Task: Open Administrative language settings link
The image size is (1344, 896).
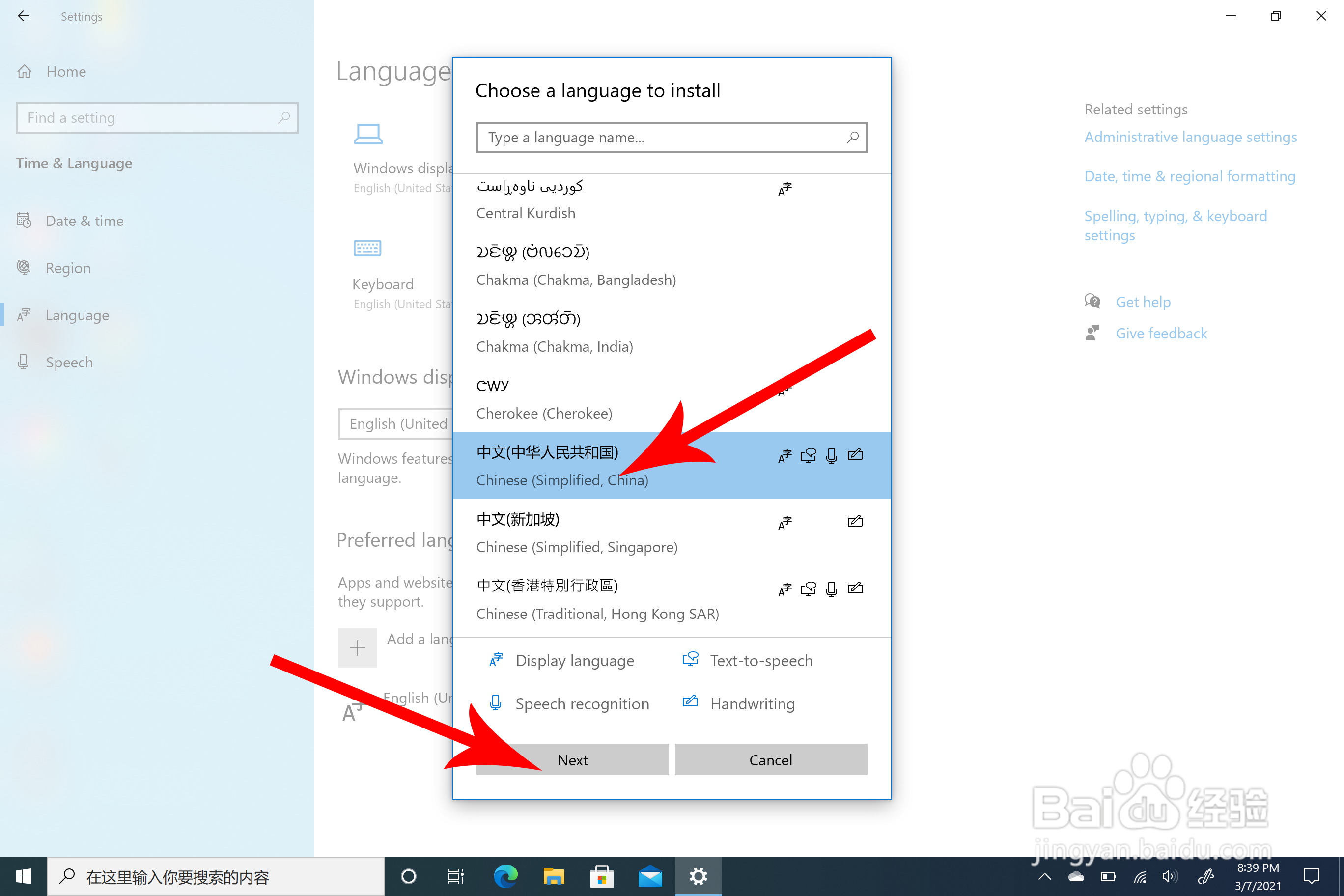Action: (x=1190, y=137)
